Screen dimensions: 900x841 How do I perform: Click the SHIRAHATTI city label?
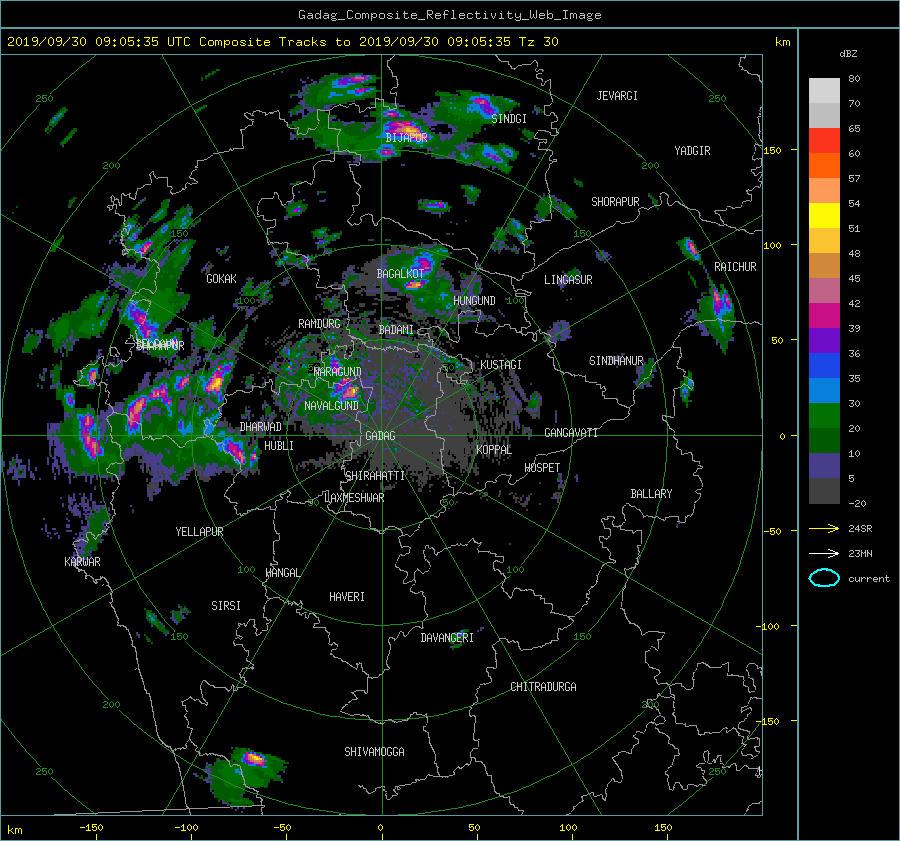point(375,476)
